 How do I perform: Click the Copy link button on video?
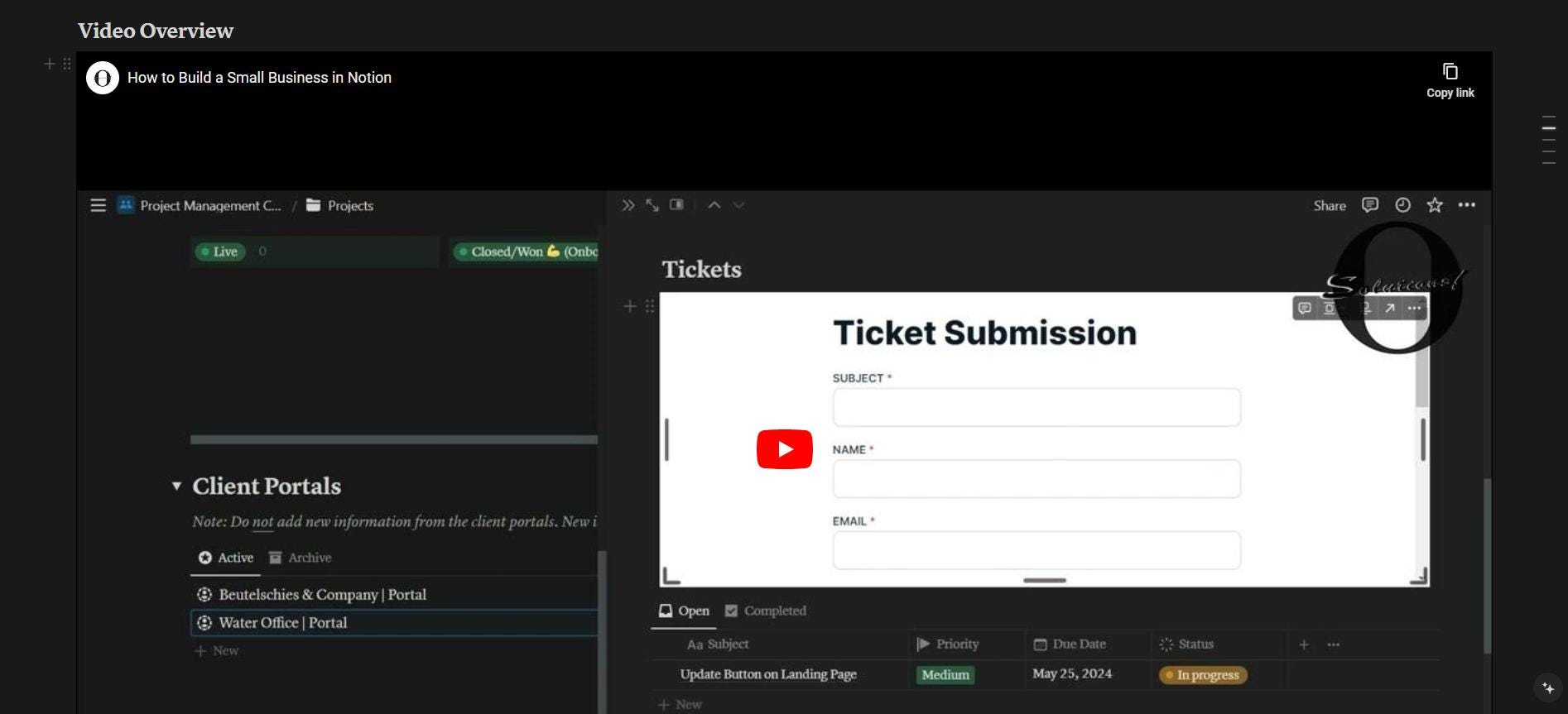[1450, 81]
